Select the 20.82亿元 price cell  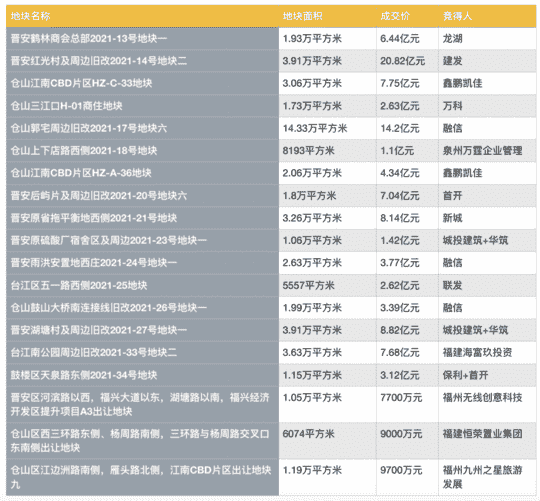pos(407,61)
